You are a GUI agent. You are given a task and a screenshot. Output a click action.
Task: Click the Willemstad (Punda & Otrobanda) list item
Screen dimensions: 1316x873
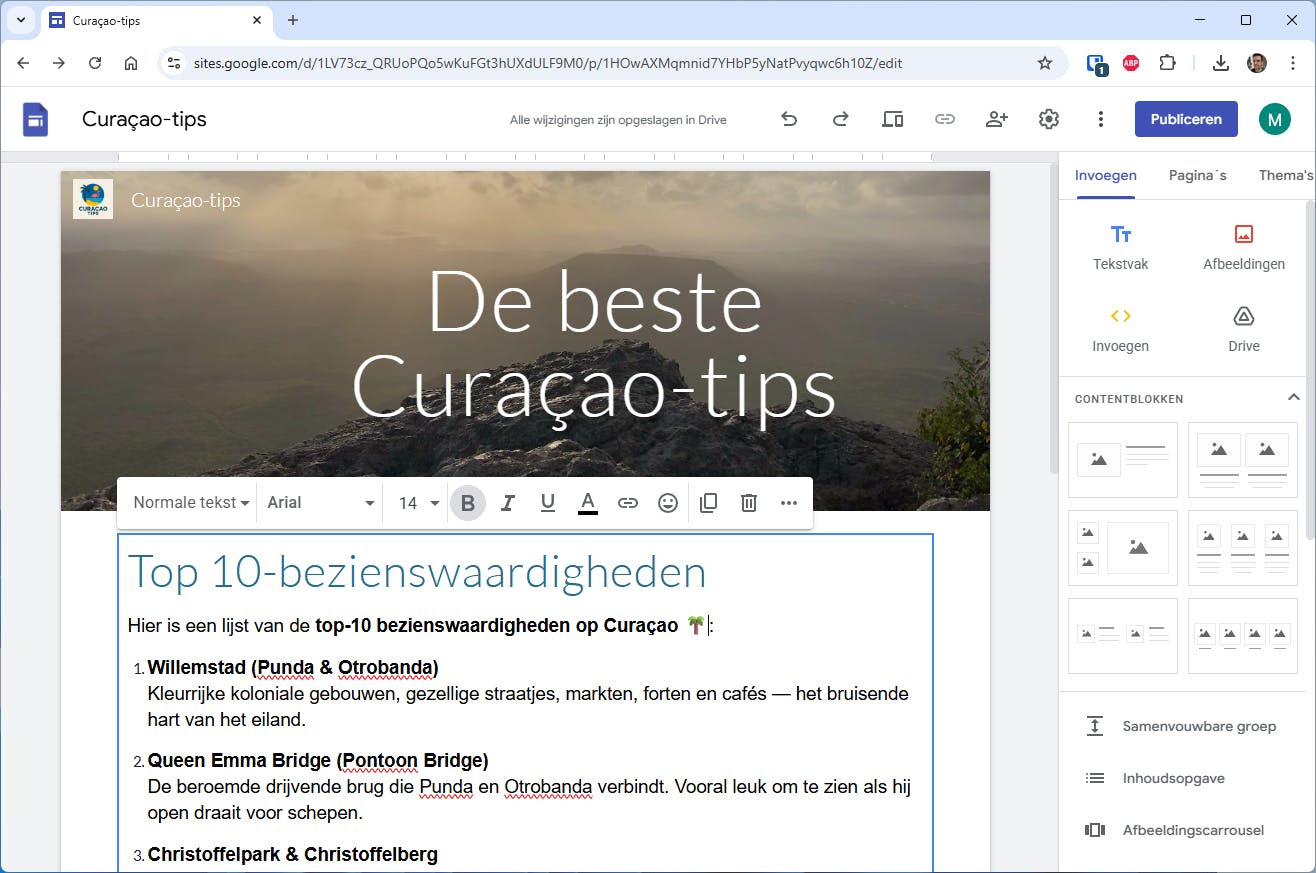pos(293,667)
